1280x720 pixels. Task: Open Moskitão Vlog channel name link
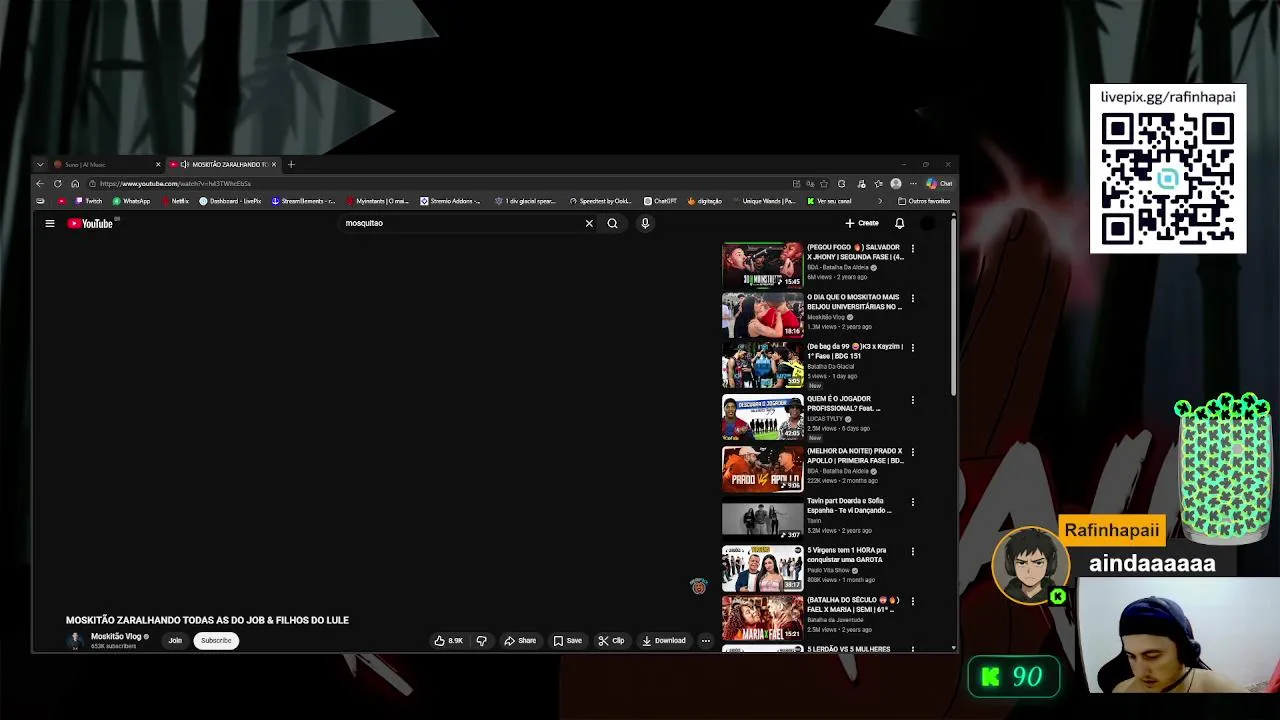tap(116, 637)
